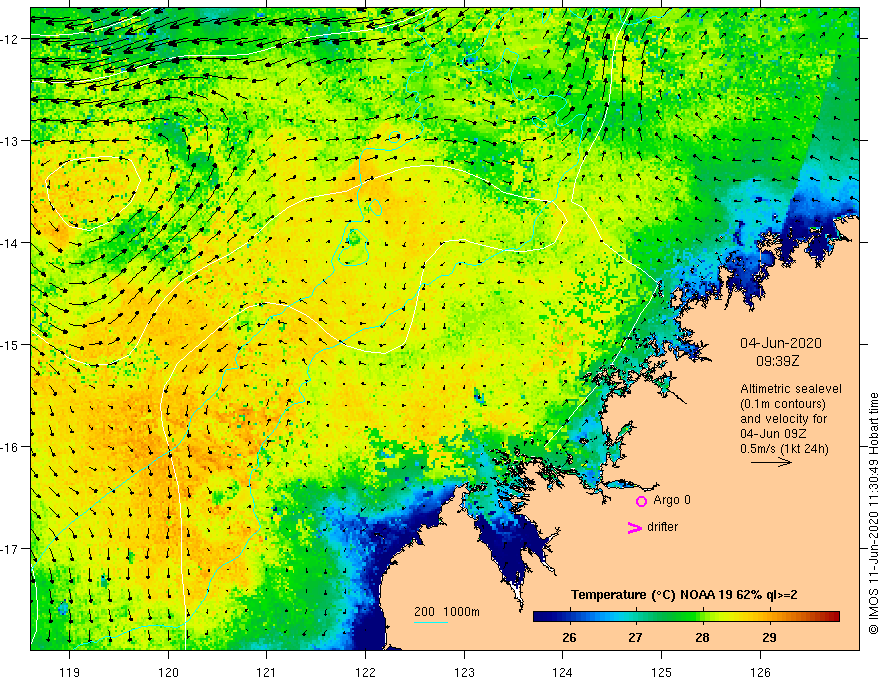Click the longitude axis label 122
This screenshot has height=680, width=880.
click(365, 672)
